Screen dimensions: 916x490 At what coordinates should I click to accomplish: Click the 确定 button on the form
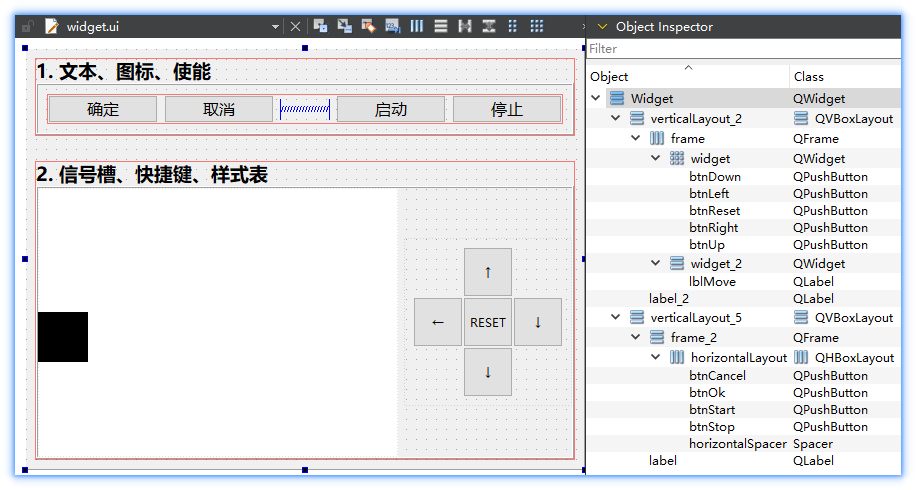click(x=102, y=109)
